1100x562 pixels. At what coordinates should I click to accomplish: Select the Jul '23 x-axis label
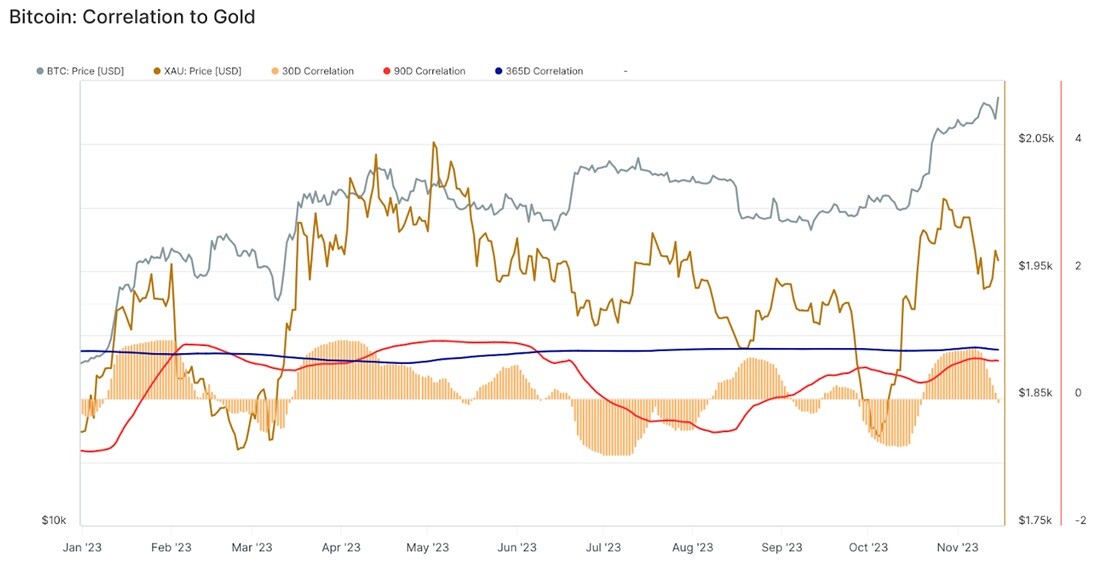(603, 547)
